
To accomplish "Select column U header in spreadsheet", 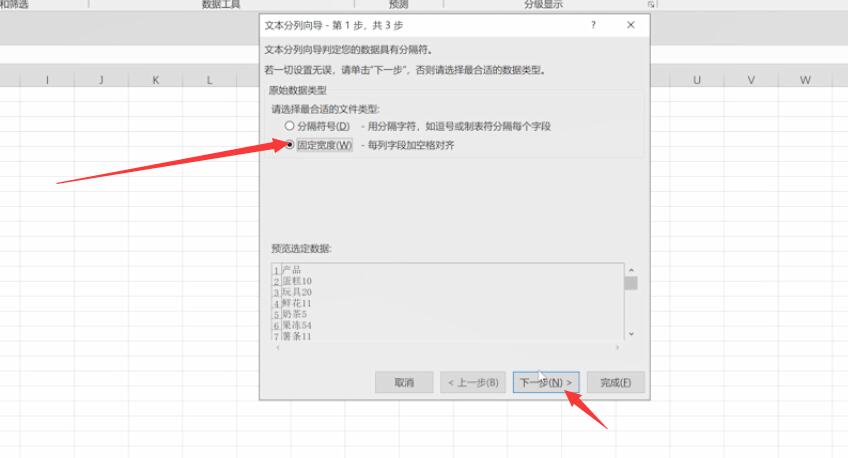I will (697, 80).
